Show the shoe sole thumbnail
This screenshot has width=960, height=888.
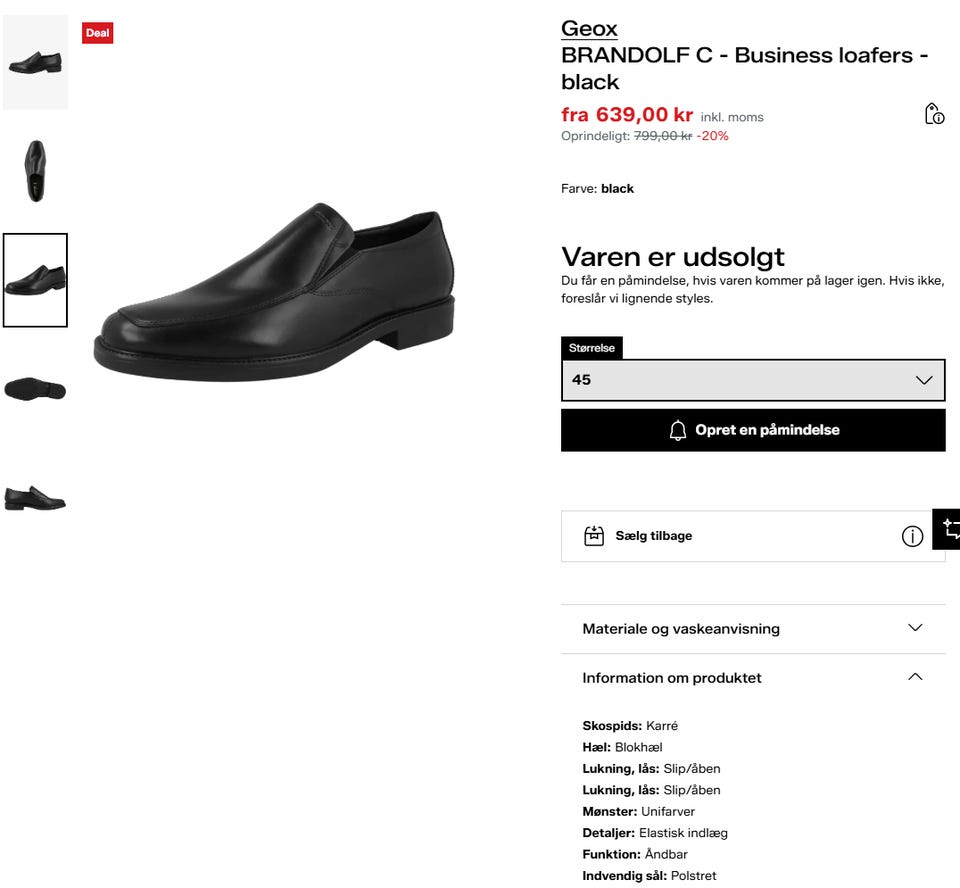pyautogui.click(x=35, y=389)
